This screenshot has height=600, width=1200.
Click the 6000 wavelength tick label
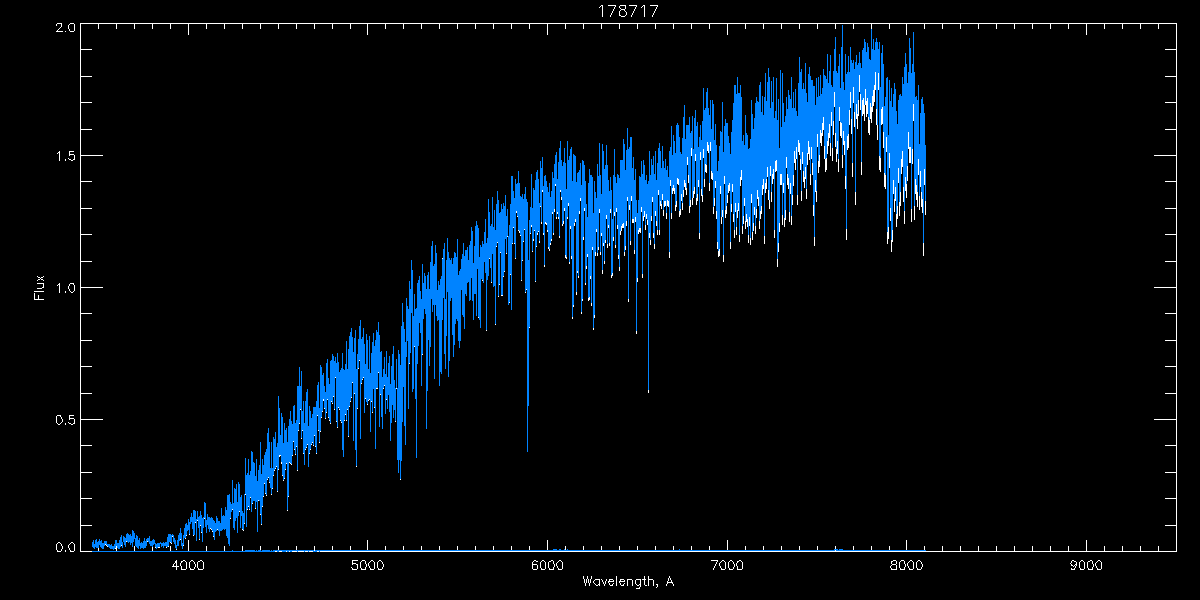coord(548,565)
